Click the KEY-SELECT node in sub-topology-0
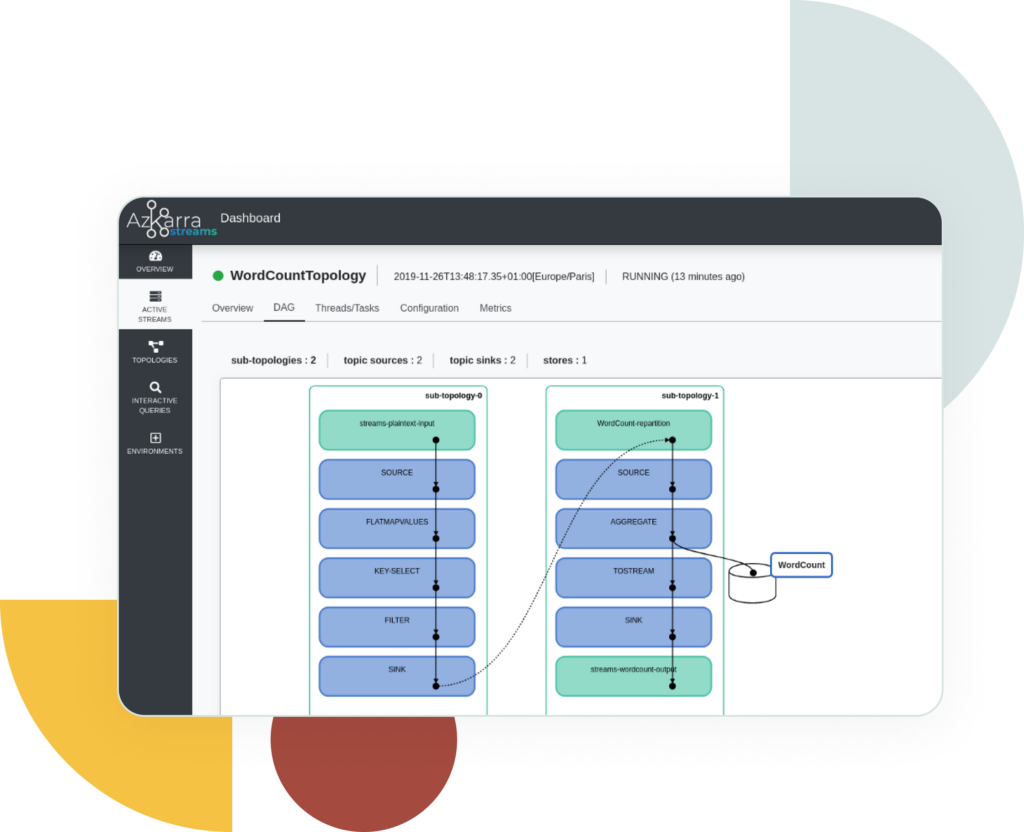Viewport: 1024px width, 832px height. click(x=396, y=577)
